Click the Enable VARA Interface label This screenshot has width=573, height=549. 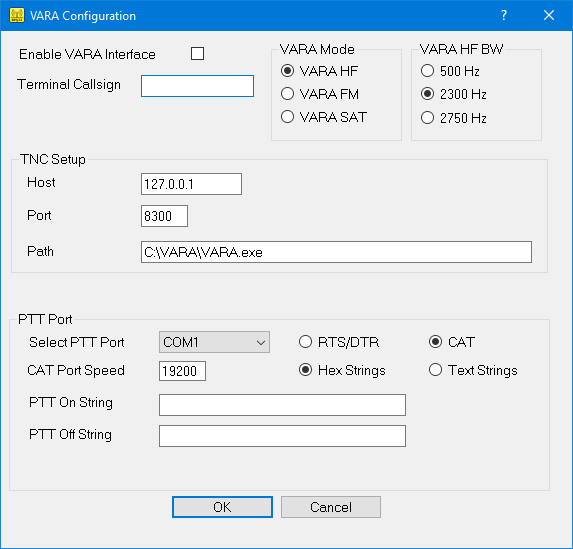coord(87,54)
